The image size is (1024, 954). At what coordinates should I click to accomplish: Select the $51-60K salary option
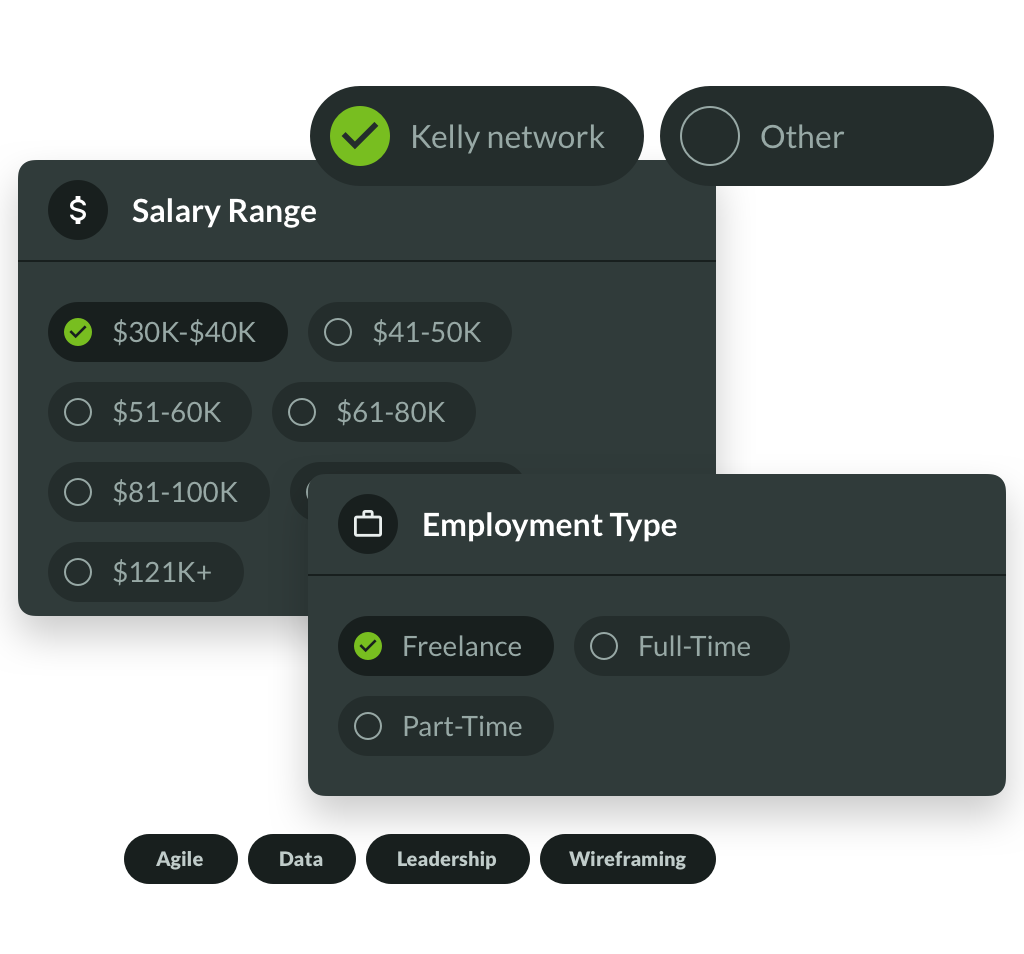[150, 412]
